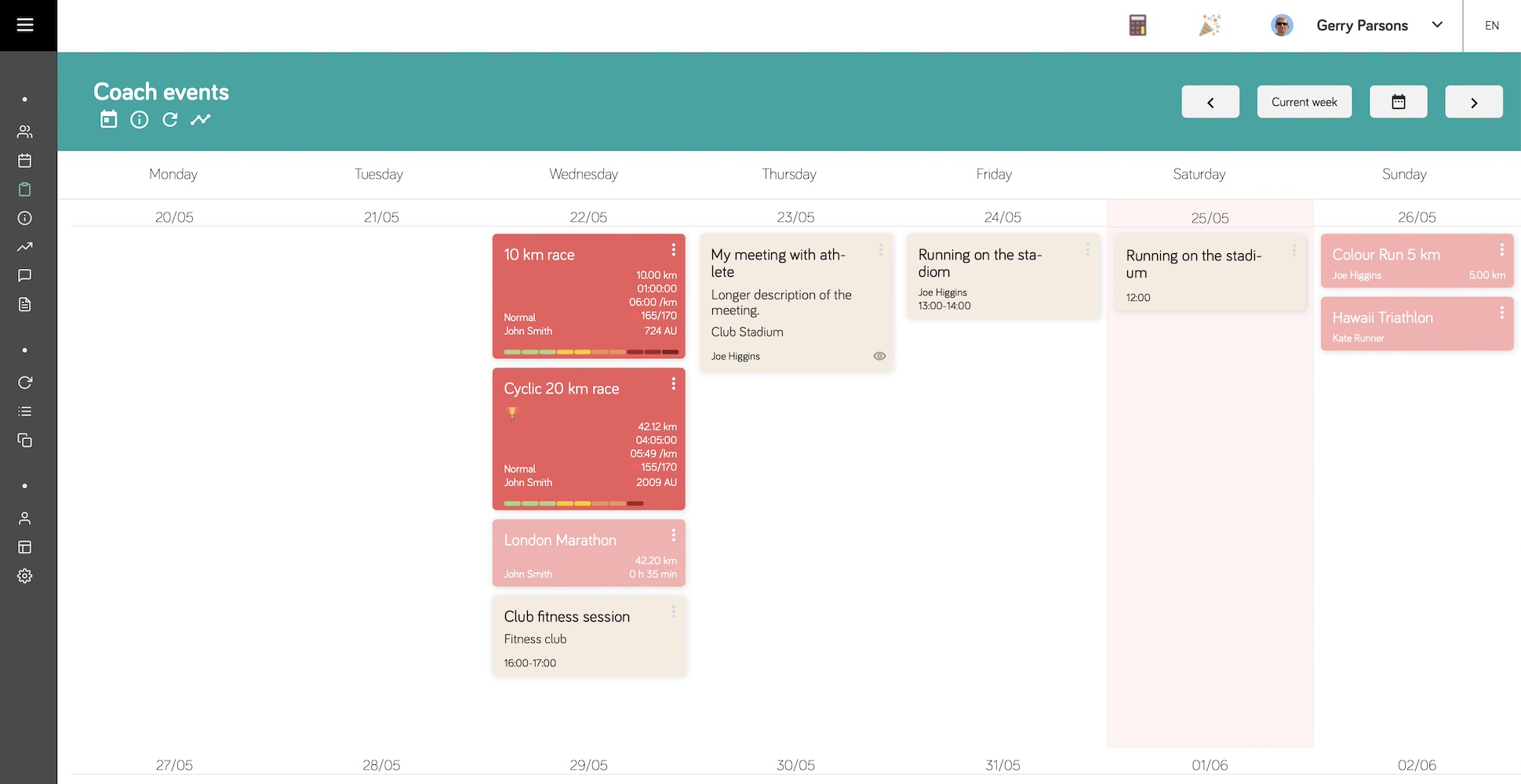Open the calendar item in sidebar
The width and height of the screenshot is (1521, 784).
pyautogui.click(x=25, y=161)
